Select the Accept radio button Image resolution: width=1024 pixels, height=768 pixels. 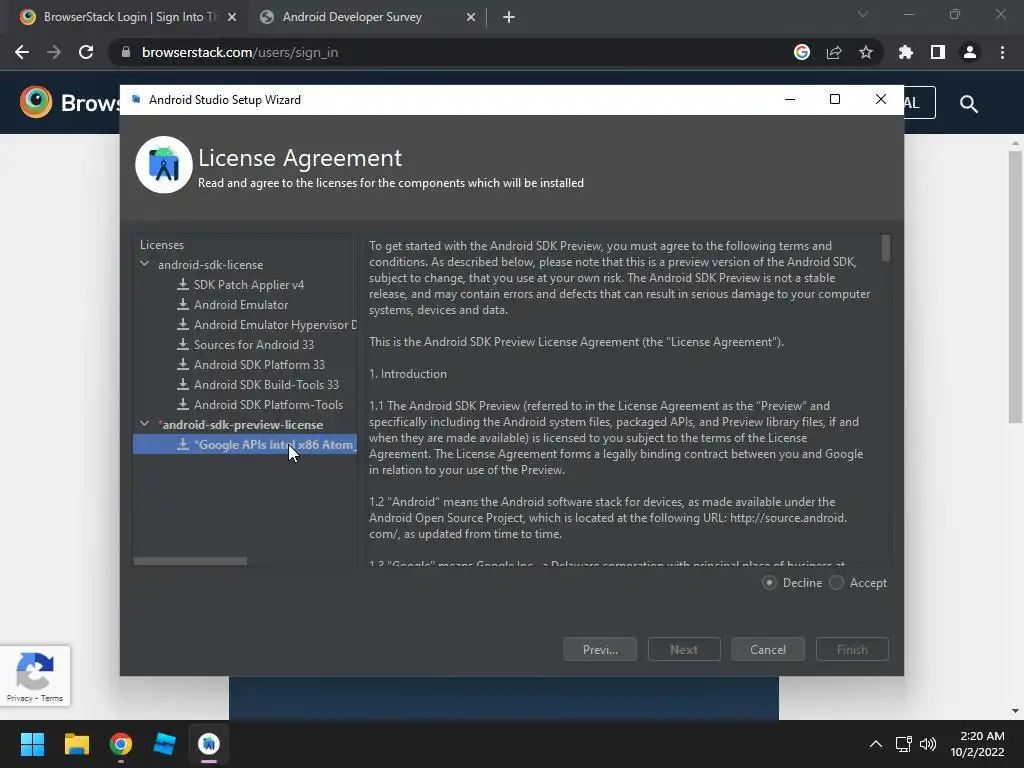837,583
